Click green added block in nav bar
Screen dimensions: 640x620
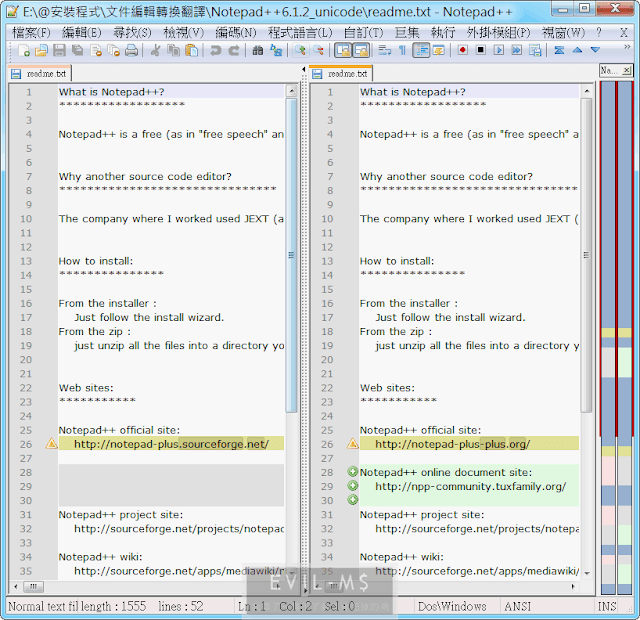click(624, 362)
